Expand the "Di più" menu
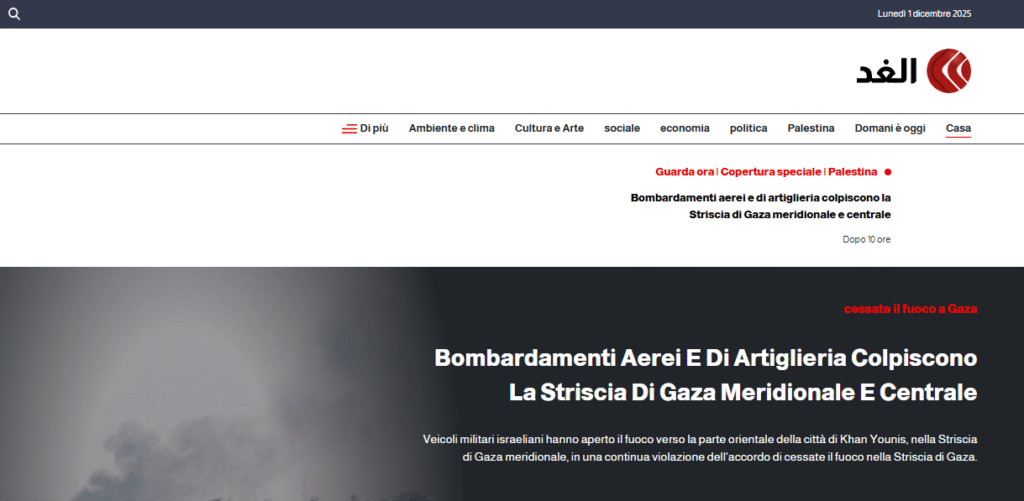Screen dimensions: 1024x501 pos(374,128)
